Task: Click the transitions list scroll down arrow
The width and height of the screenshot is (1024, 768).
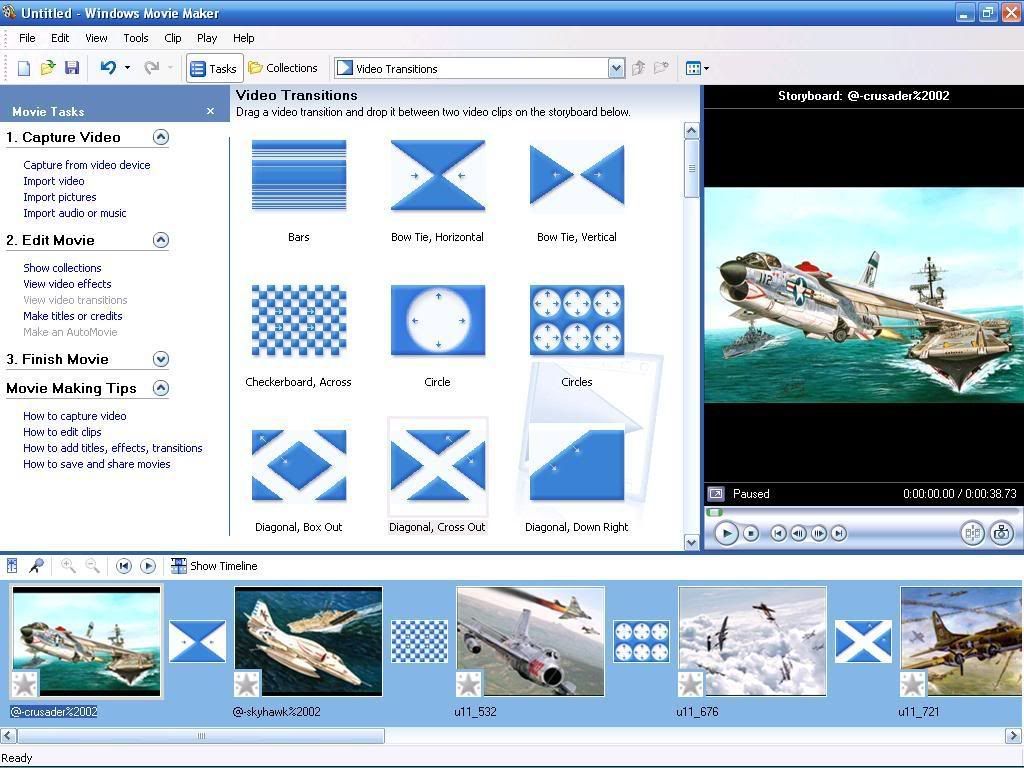Action: click(x=692, y=542)
